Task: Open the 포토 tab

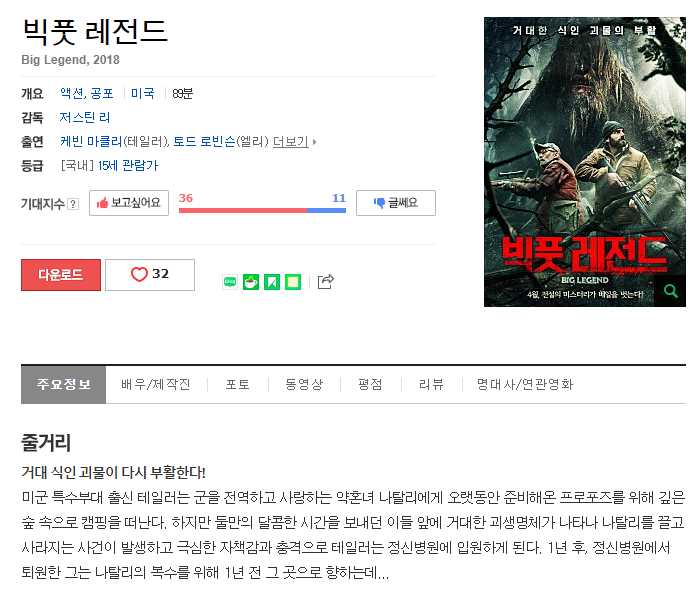Action: (x=238, y=384)
